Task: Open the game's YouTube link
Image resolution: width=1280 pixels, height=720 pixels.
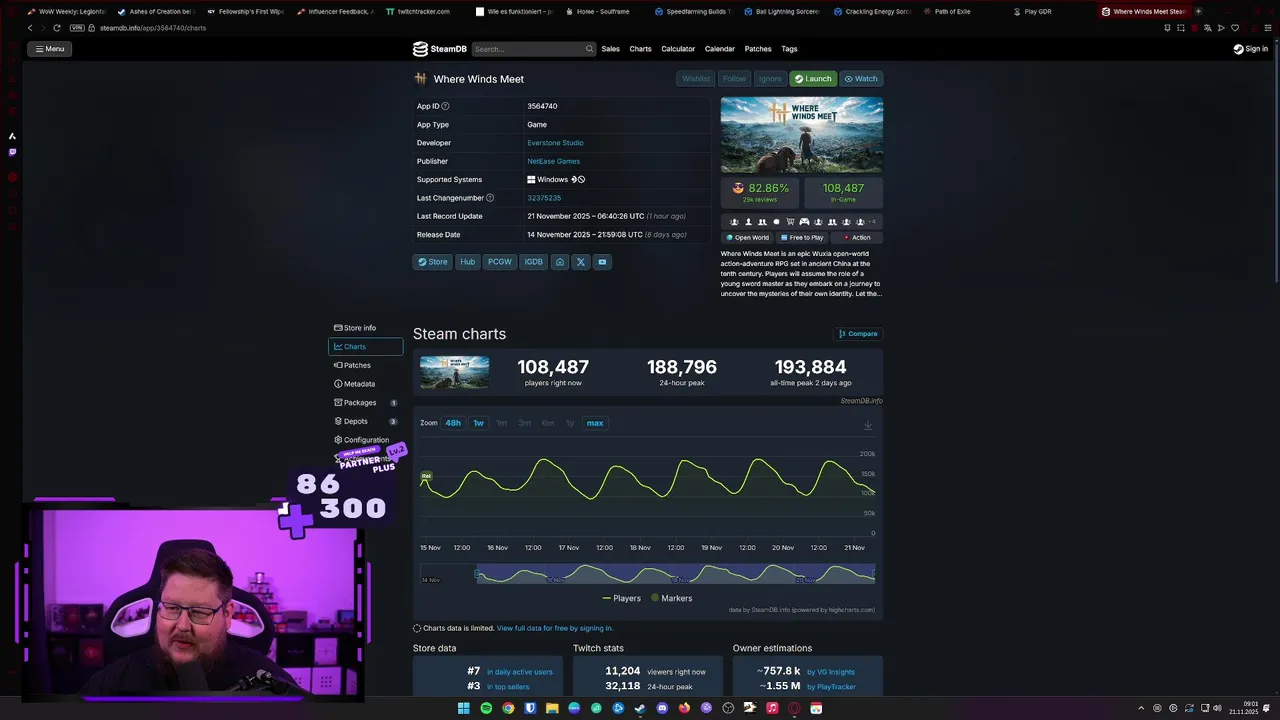Action: [x=602, y=262]
